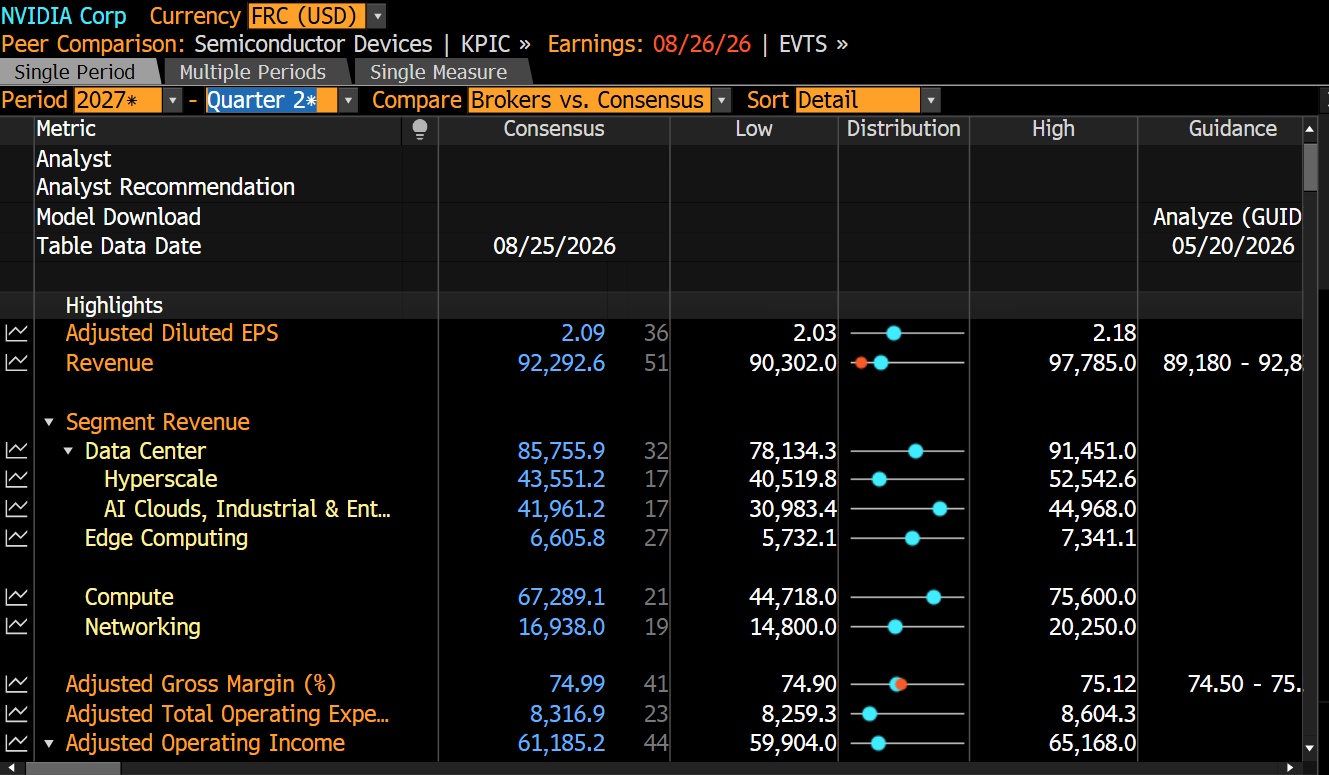Open the chart icon for Adjusted Operating Income
This screenshot has width=1329, height=775.
[16, 743]
